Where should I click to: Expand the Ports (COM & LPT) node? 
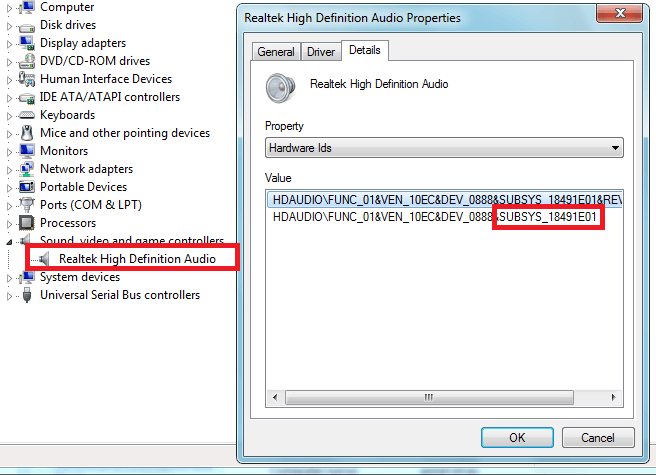click(9, 205)
